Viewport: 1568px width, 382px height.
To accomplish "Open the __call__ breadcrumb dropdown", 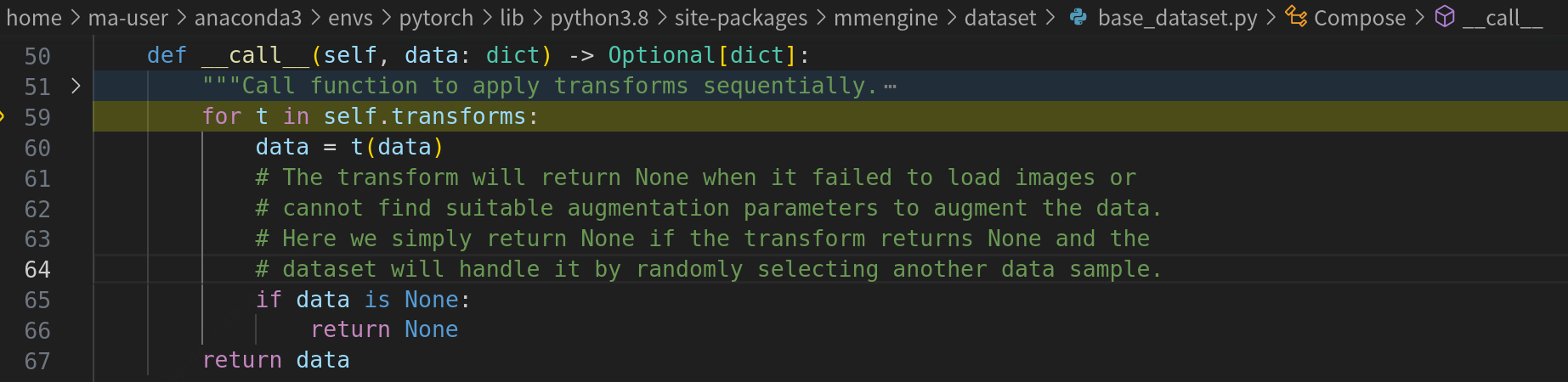I will (x=1502, y=18).
